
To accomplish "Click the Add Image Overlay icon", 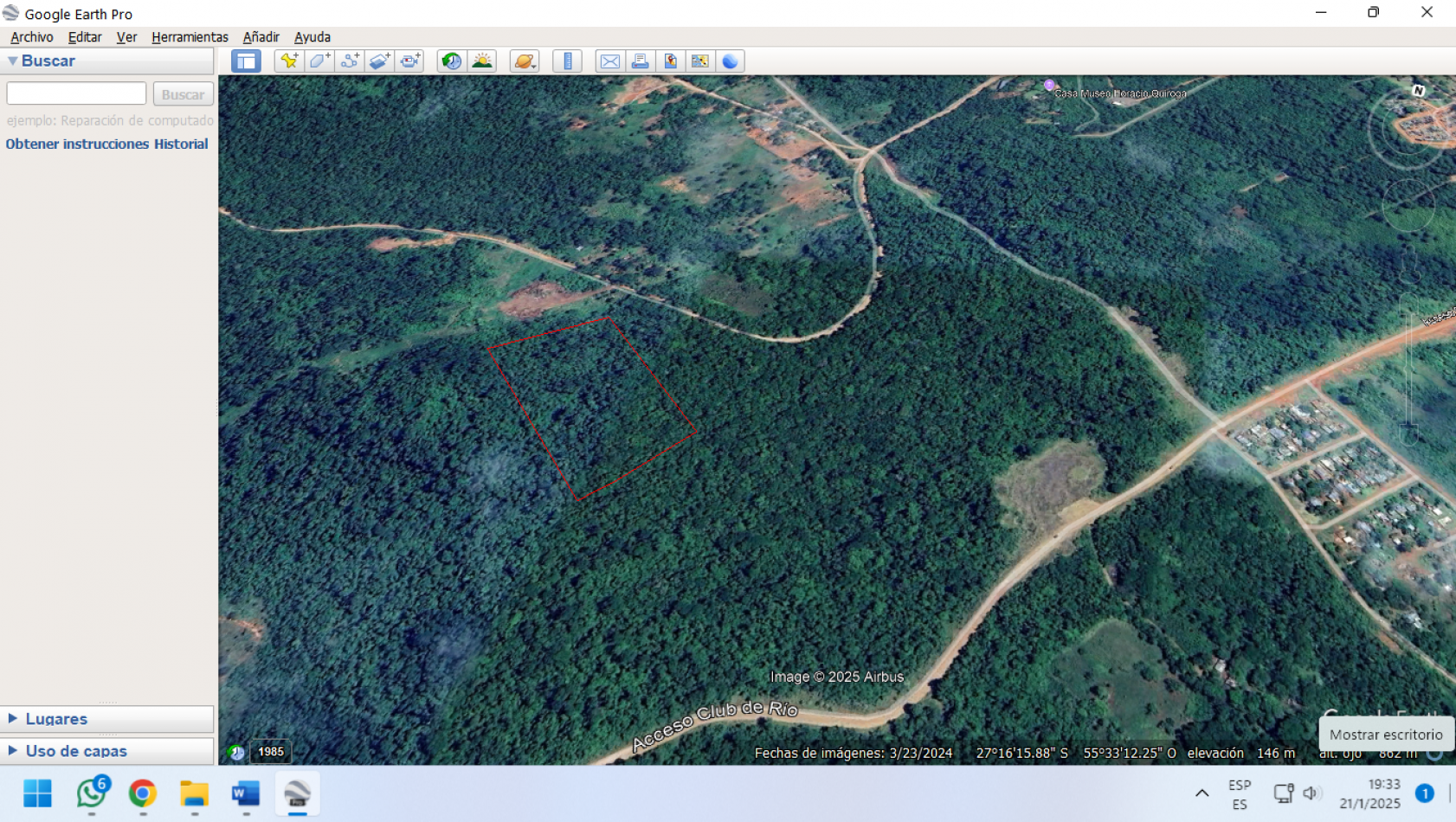I will [x=380, y=61].
